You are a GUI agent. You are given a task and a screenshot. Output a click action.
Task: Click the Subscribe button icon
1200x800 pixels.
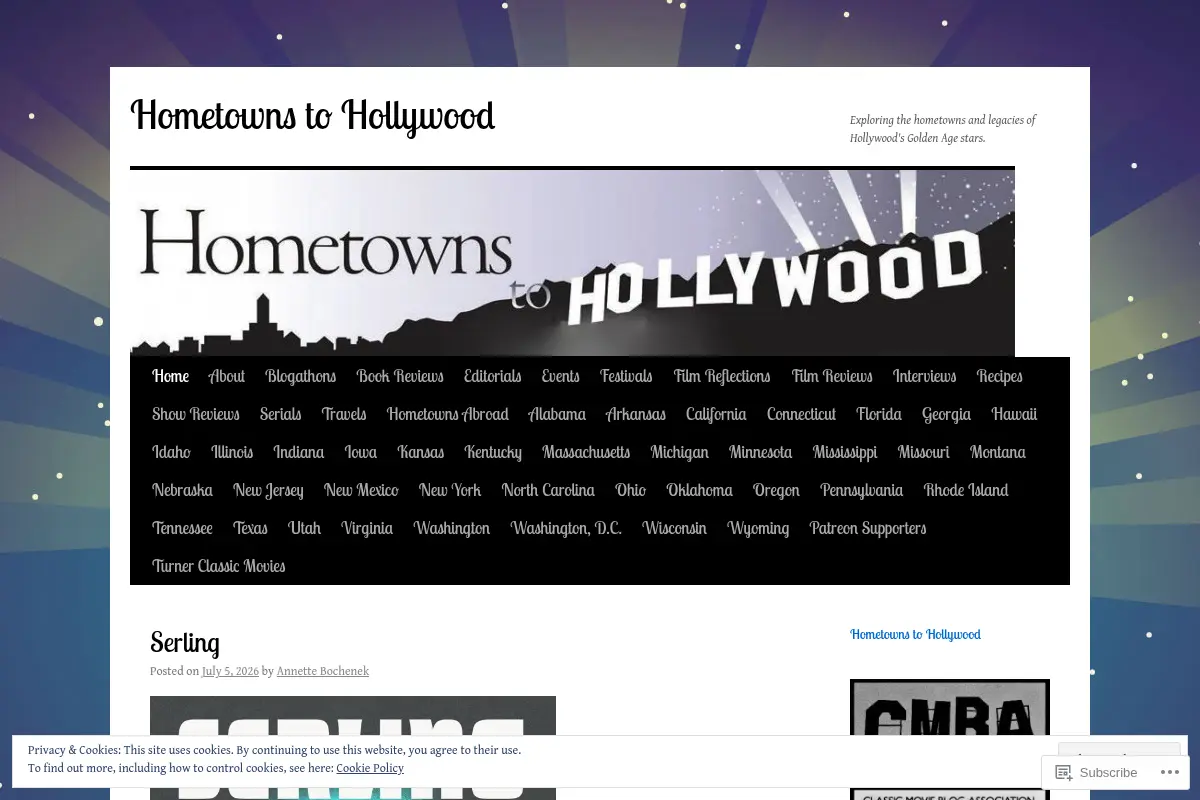point(1064,772)
